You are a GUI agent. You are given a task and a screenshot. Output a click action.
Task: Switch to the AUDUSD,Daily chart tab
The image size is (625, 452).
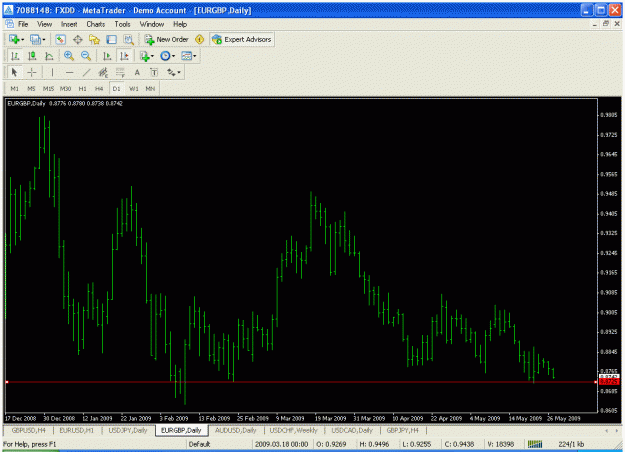tap(236, 430)
